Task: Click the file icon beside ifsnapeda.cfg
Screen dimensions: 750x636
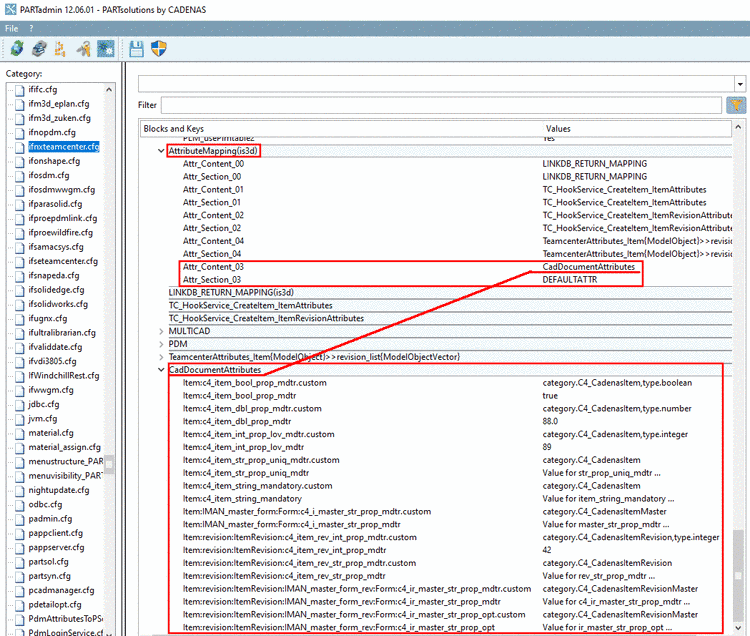Action: [20, 276]
